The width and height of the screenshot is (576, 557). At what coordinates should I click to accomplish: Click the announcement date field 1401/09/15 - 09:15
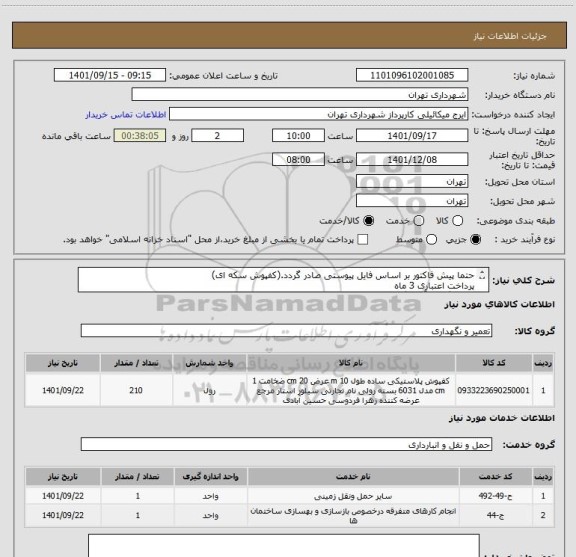click(110, 75)
